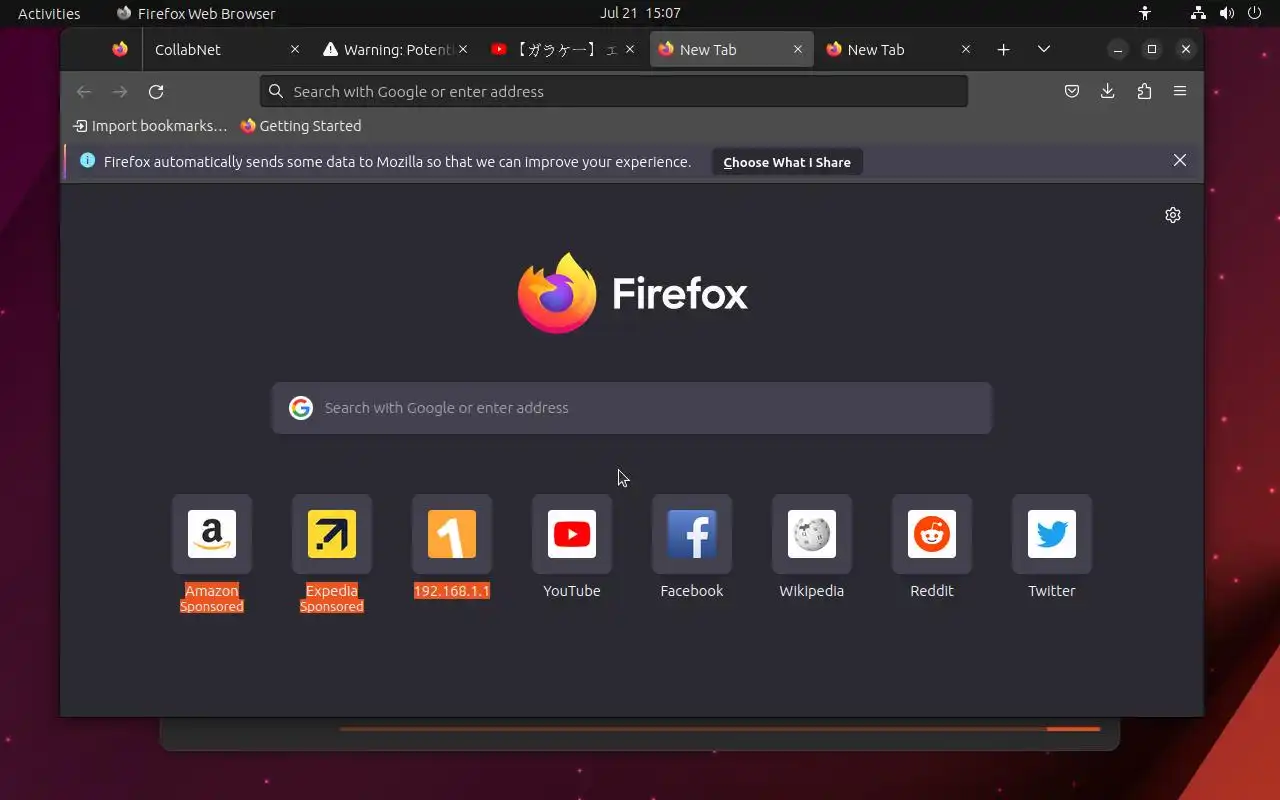Click the Choose What I Share button

[787, 162]
